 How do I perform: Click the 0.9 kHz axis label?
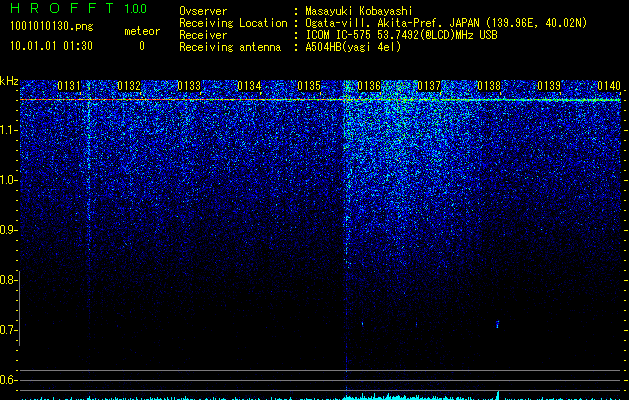click(x=8, y=230)
